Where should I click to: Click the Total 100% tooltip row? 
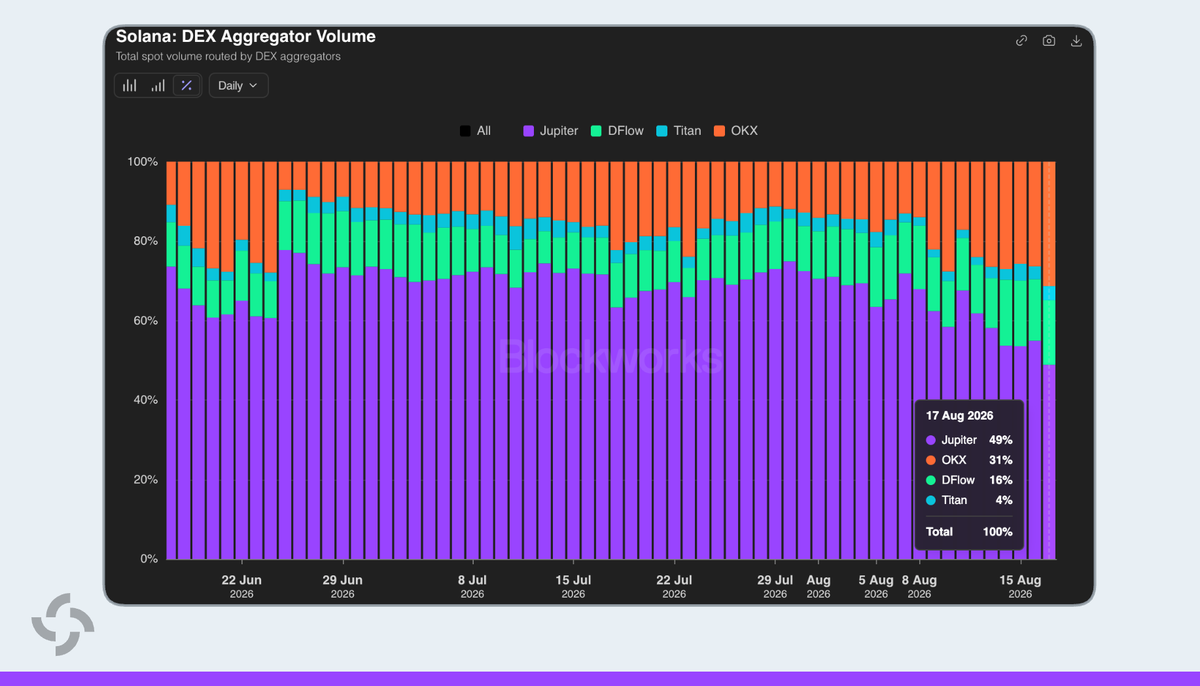(969, 532)
